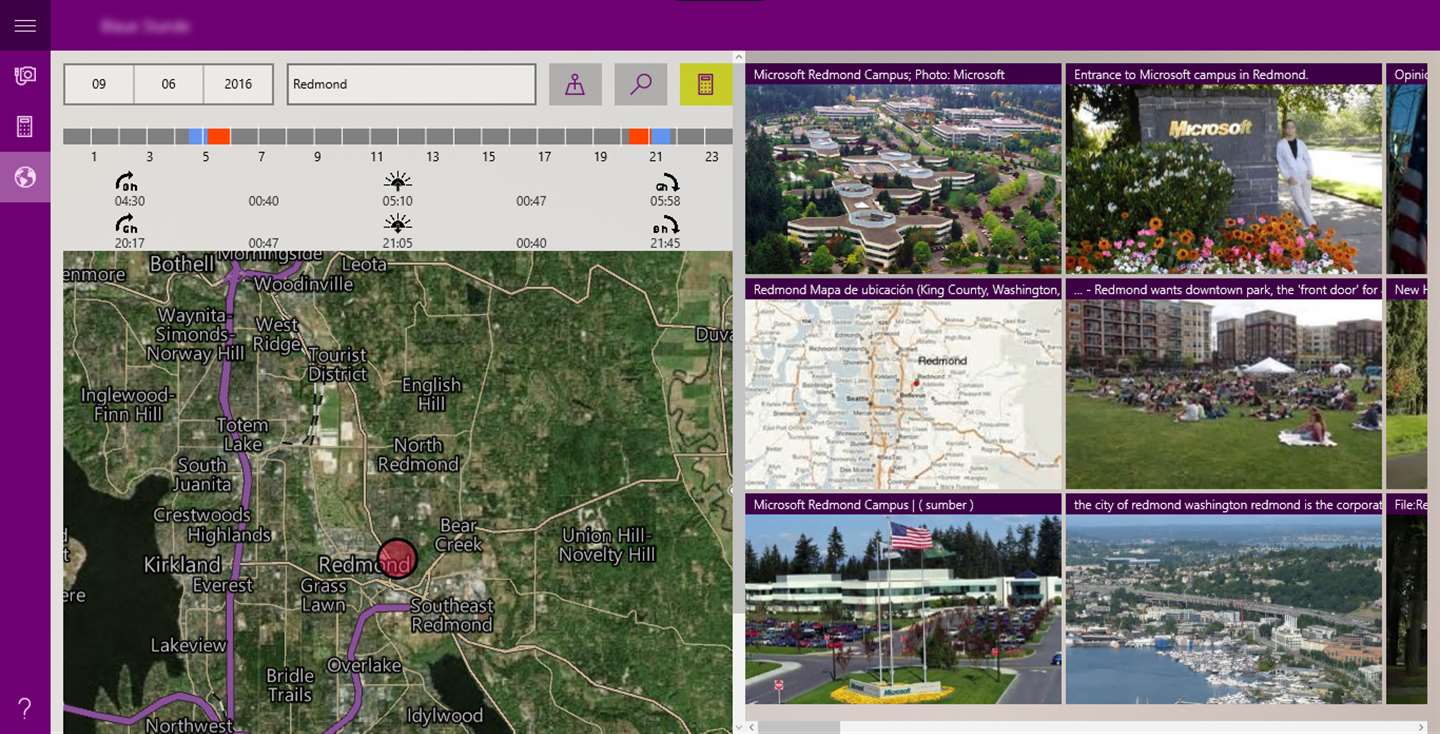
Task: Click the morning blue hour start icon at 04:30
Action: pos(127,181)
